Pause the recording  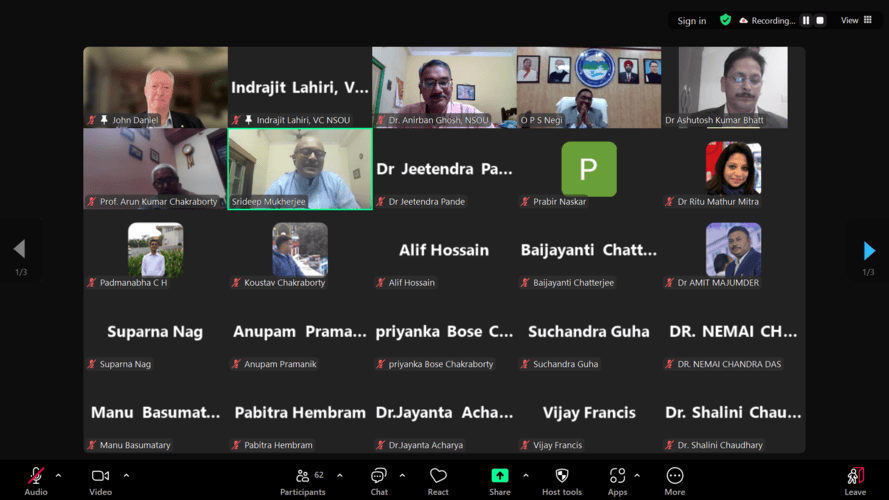806,20
